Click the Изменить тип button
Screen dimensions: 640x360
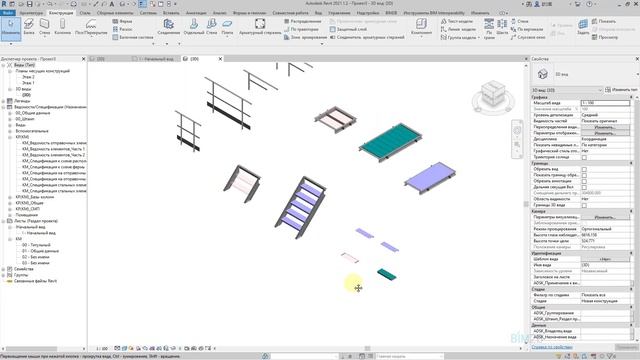point(621,90)
